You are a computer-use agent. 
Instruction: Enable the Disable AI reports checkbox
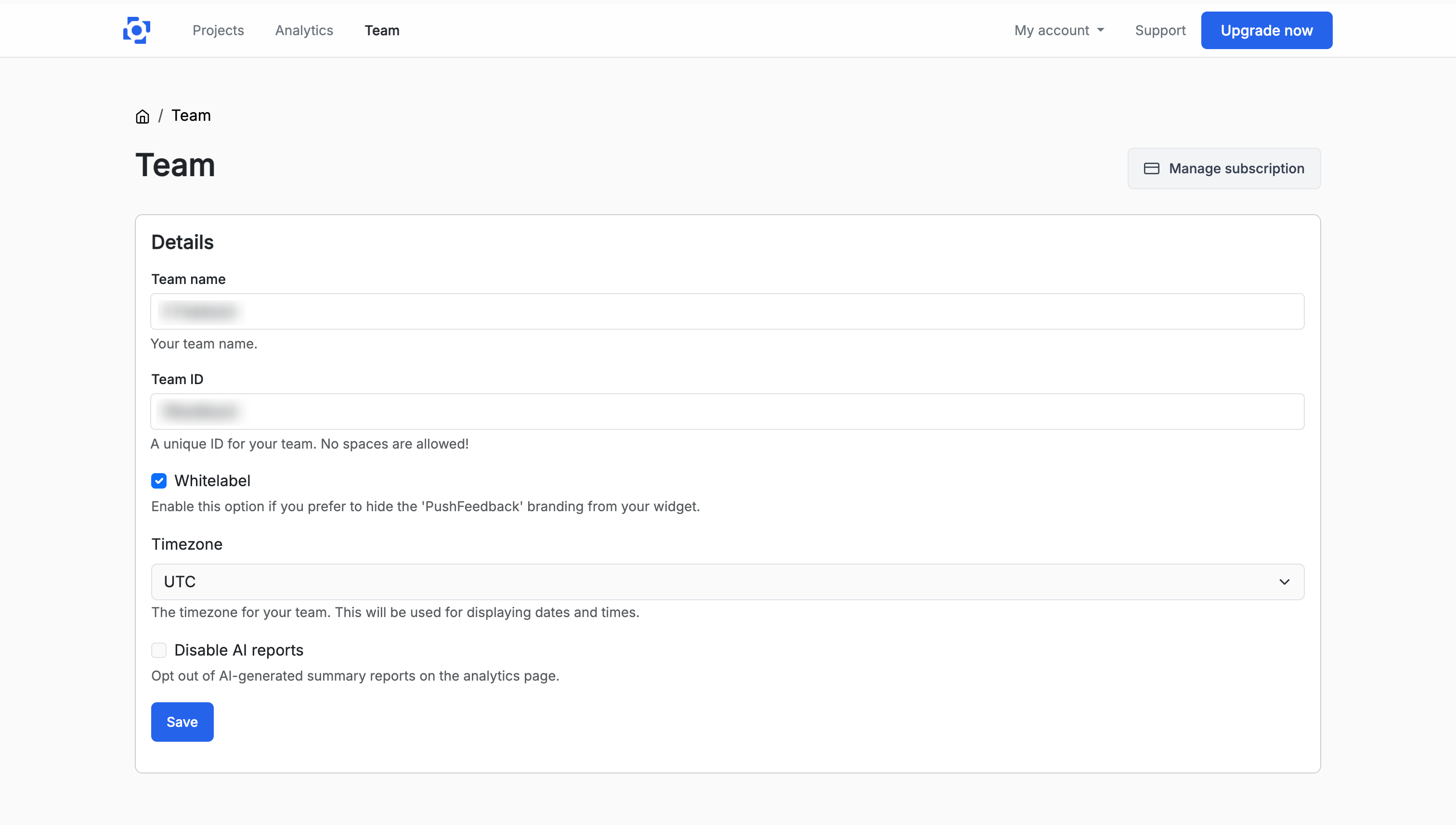159,650
